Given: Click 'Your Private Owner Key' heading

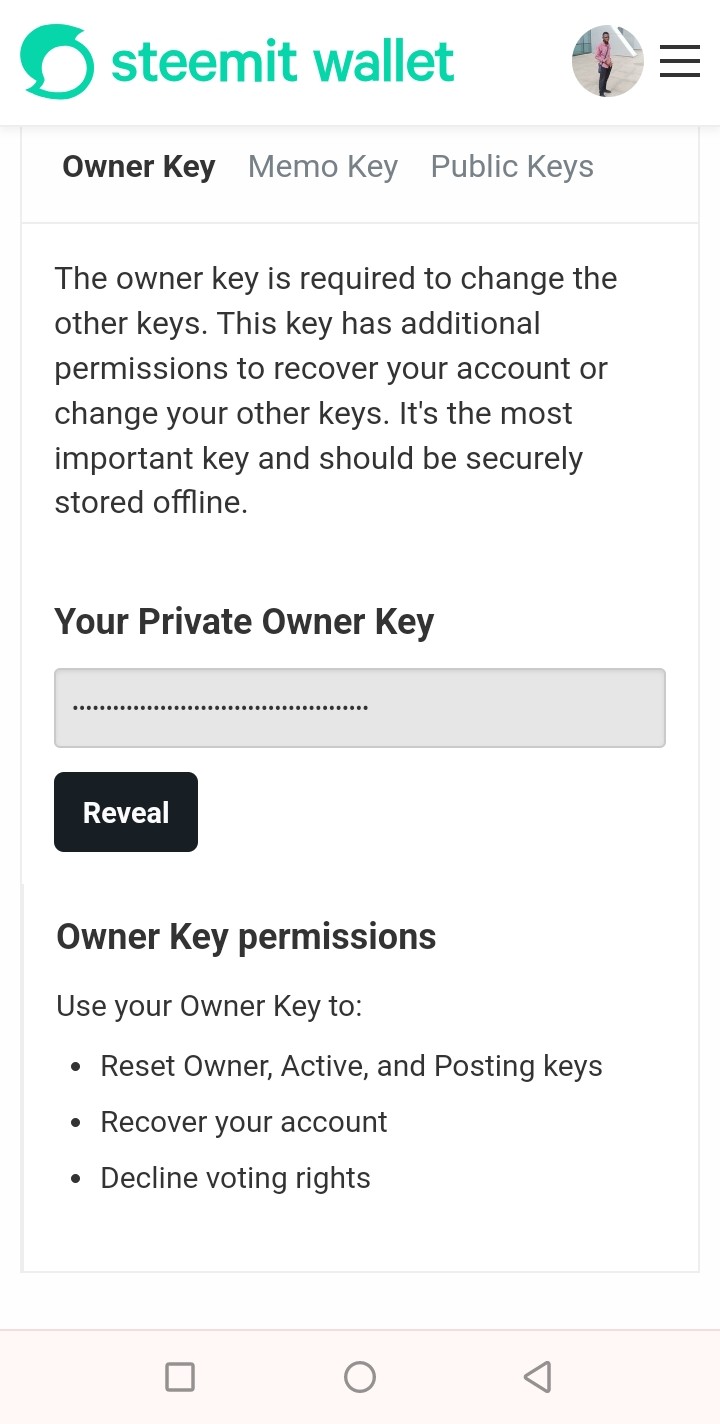Looking at the screenshot, I should pos(244,621).
